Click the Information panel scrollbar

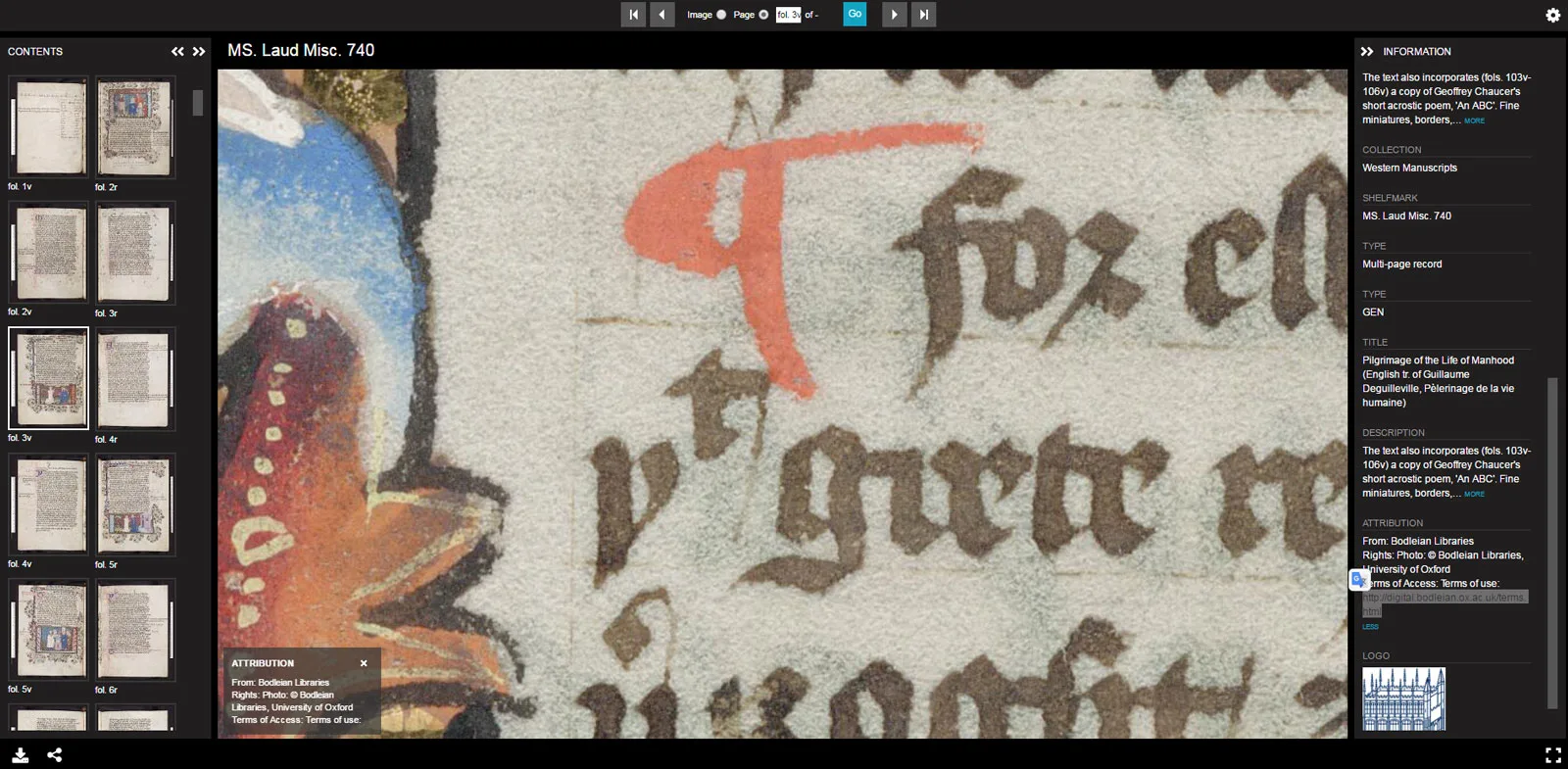click(1552, 543)
